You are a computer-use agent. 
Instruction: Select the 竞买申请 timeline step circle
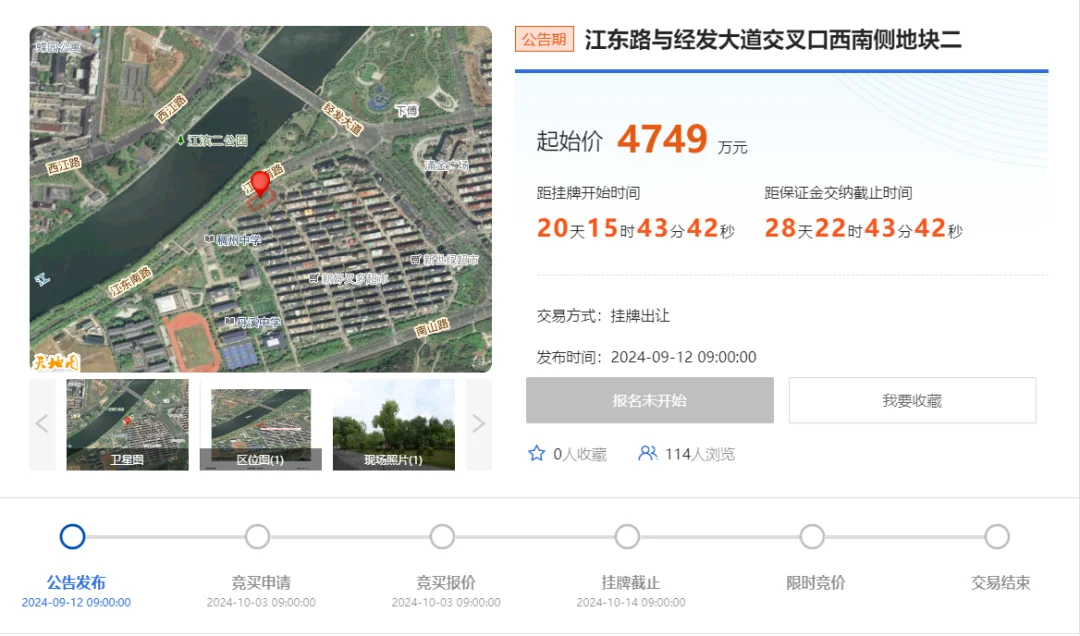tap(257, 537)
